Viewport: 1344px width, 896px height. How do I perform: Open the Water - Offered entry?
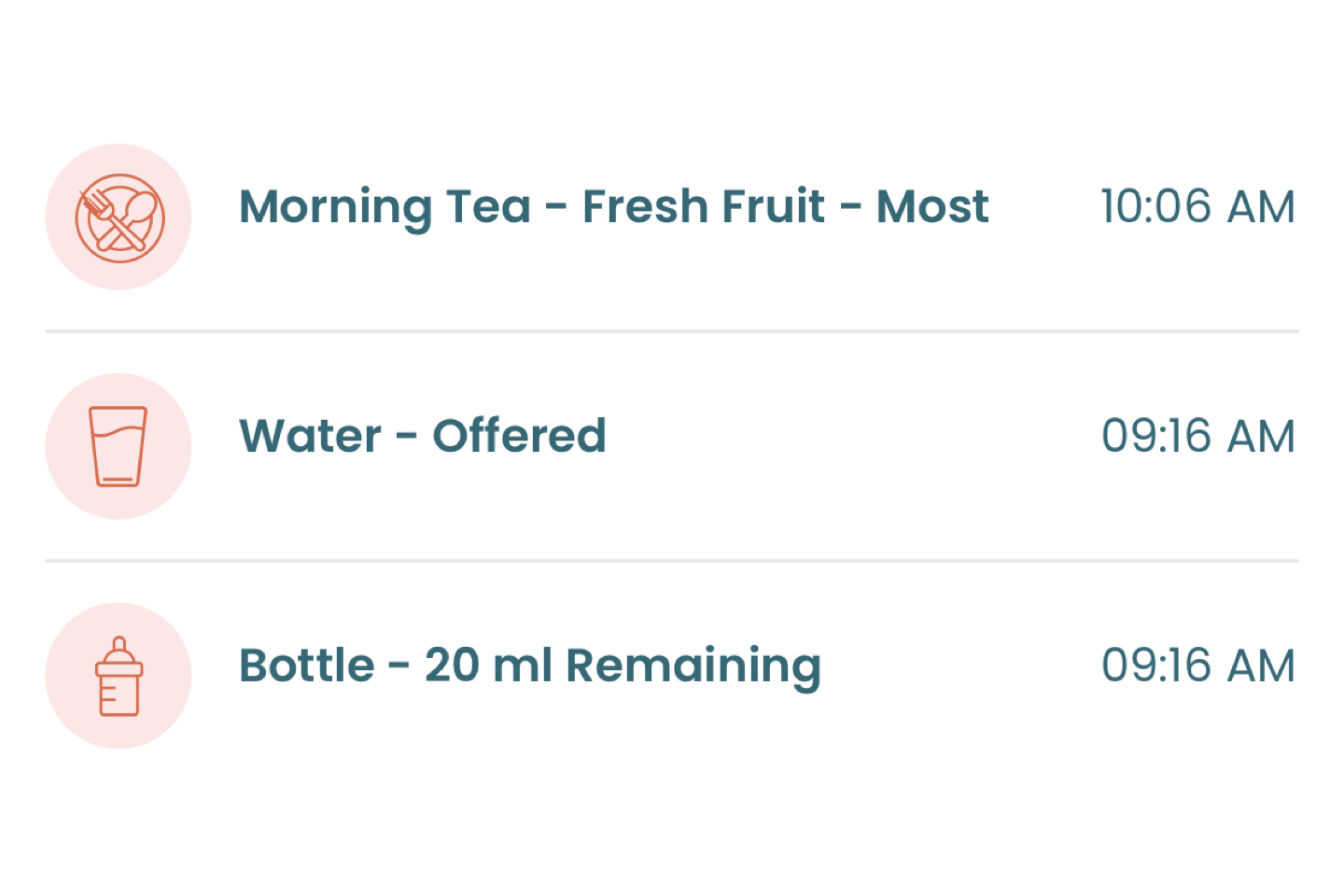(672, 446)
